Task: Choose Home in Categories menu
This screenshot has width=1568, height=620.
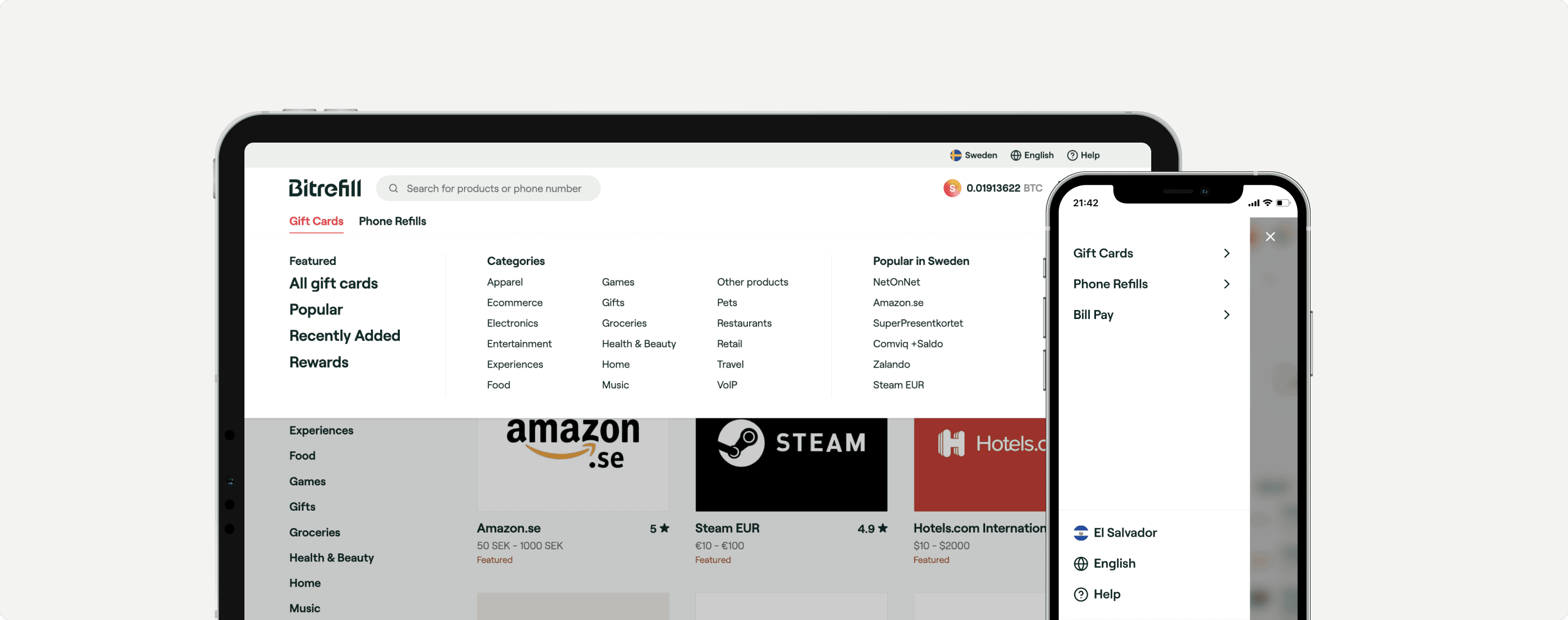Action: point(616,365)
